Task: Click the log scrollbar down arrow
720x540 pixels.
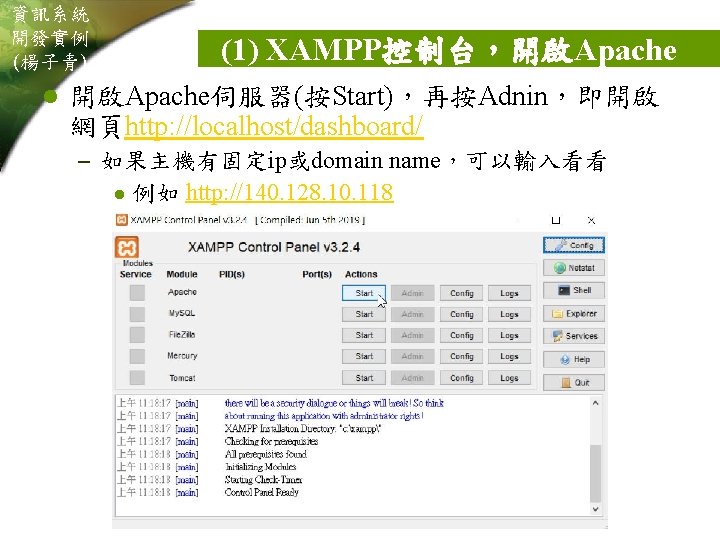Action: (595, 509)
